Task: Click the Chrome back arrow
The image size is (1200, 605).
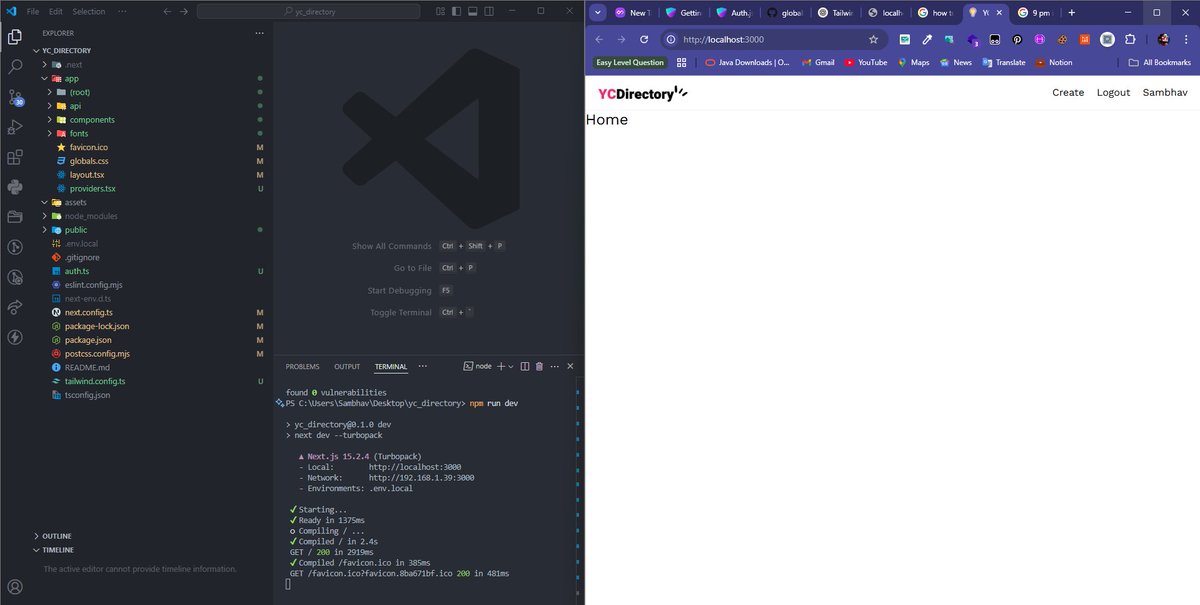Action: [598, 39]
